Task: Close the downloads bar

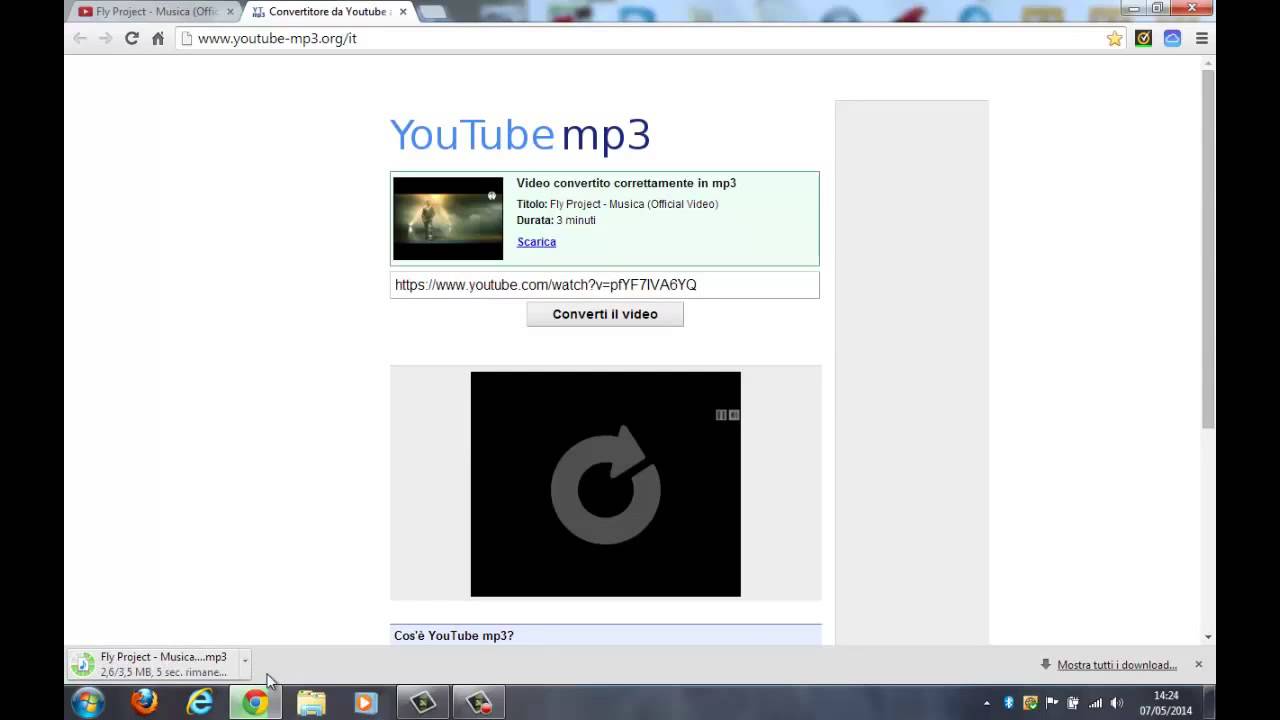Action: tap(1198, 664)
